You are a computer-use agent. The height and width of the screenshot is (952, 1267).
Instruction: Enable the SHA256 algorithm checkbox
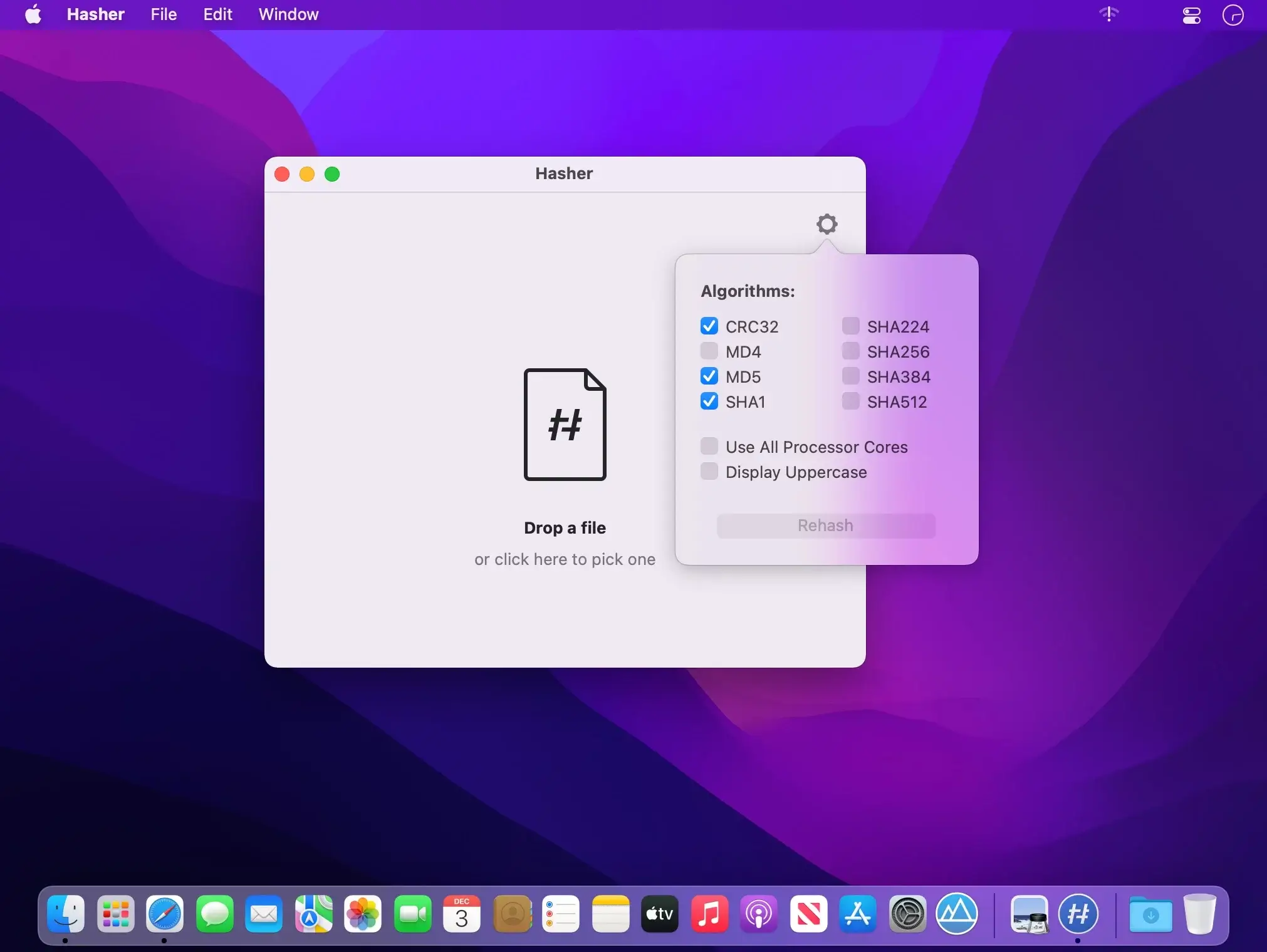850,351
